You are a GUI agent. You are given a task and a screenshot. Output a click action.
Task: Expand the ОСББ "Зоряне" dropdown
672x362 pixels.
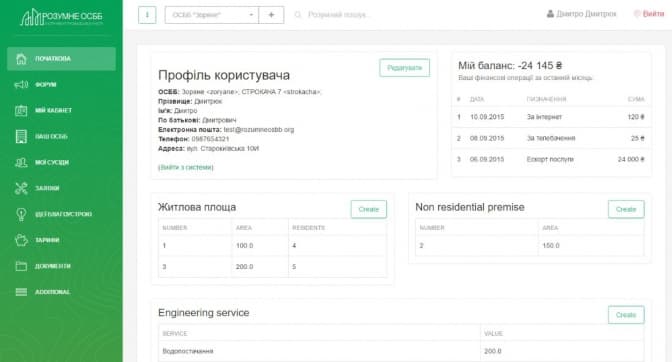212,15
